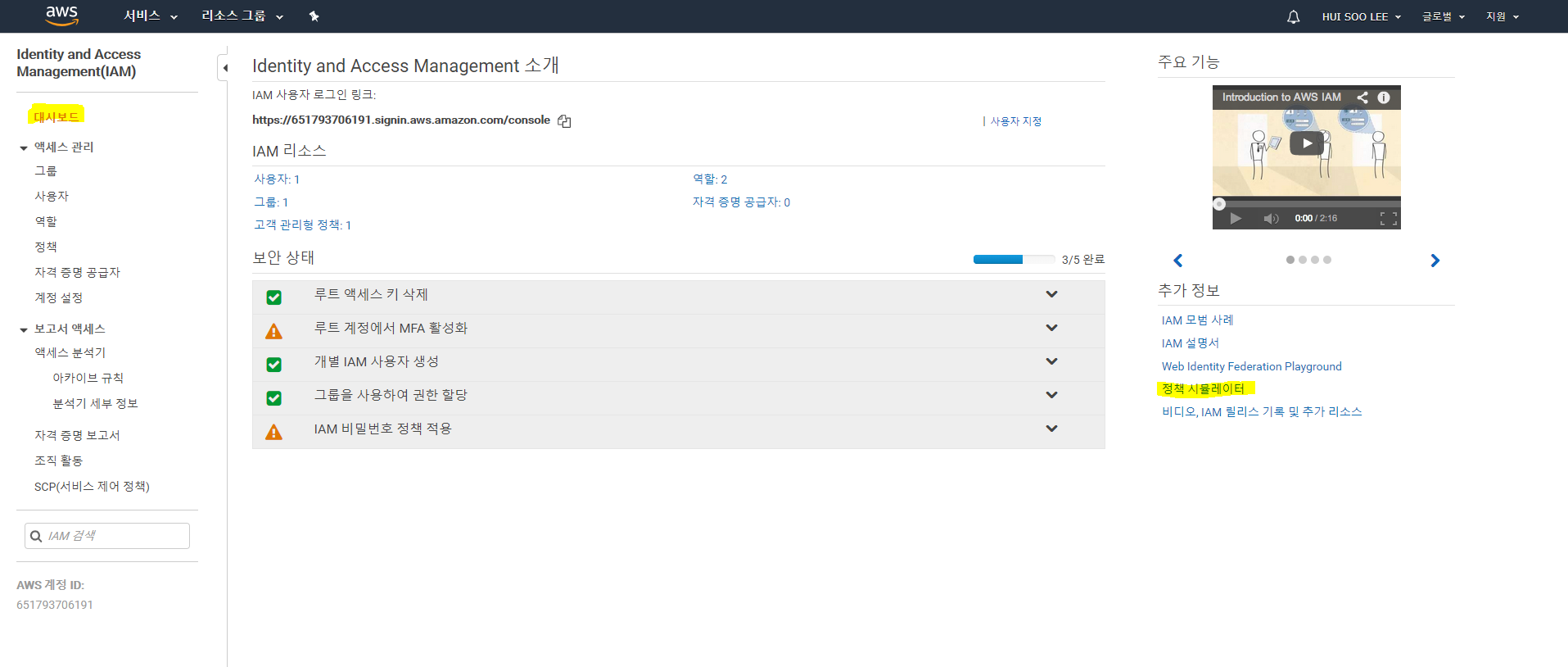The height and width of the screenshot is (667, 1568).
Task: Expand the 개별 IAM 사용자 생성 chevron
Action: (x=1052, y=361)
